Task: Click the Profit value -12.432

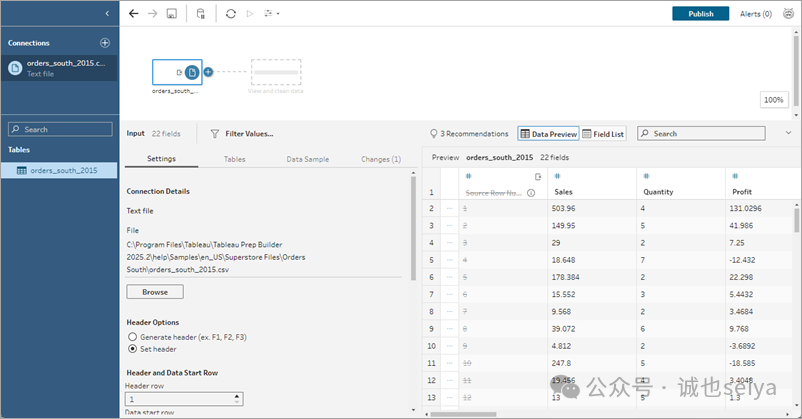Action: point(742,260)
